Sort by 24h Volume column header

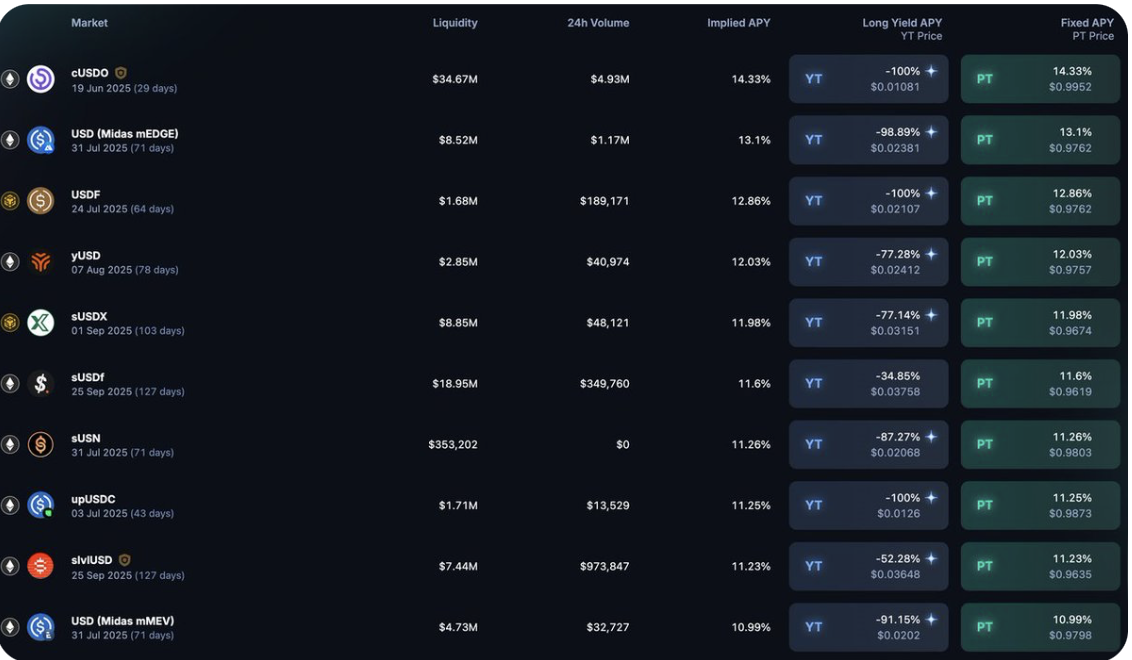pos(598,23)
